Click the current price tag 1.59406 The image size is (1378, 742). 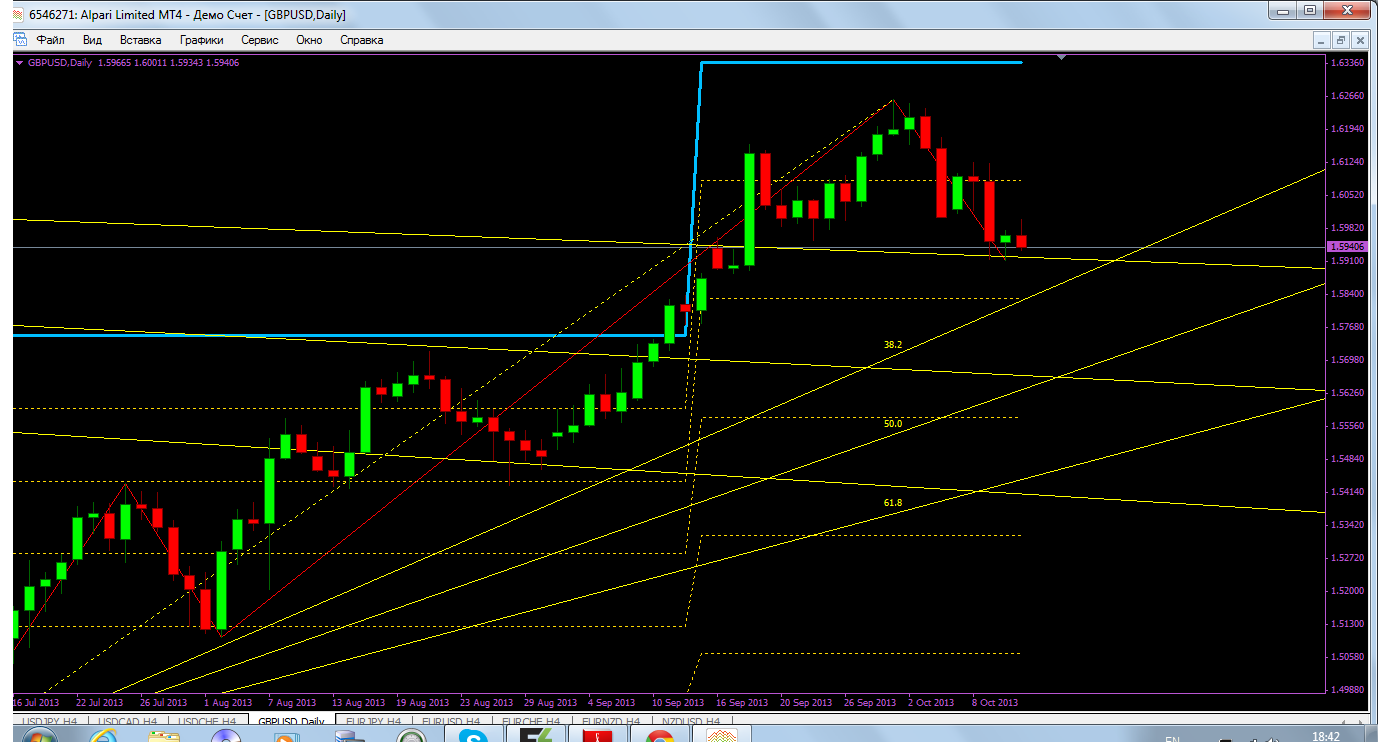pos(1346,246)
